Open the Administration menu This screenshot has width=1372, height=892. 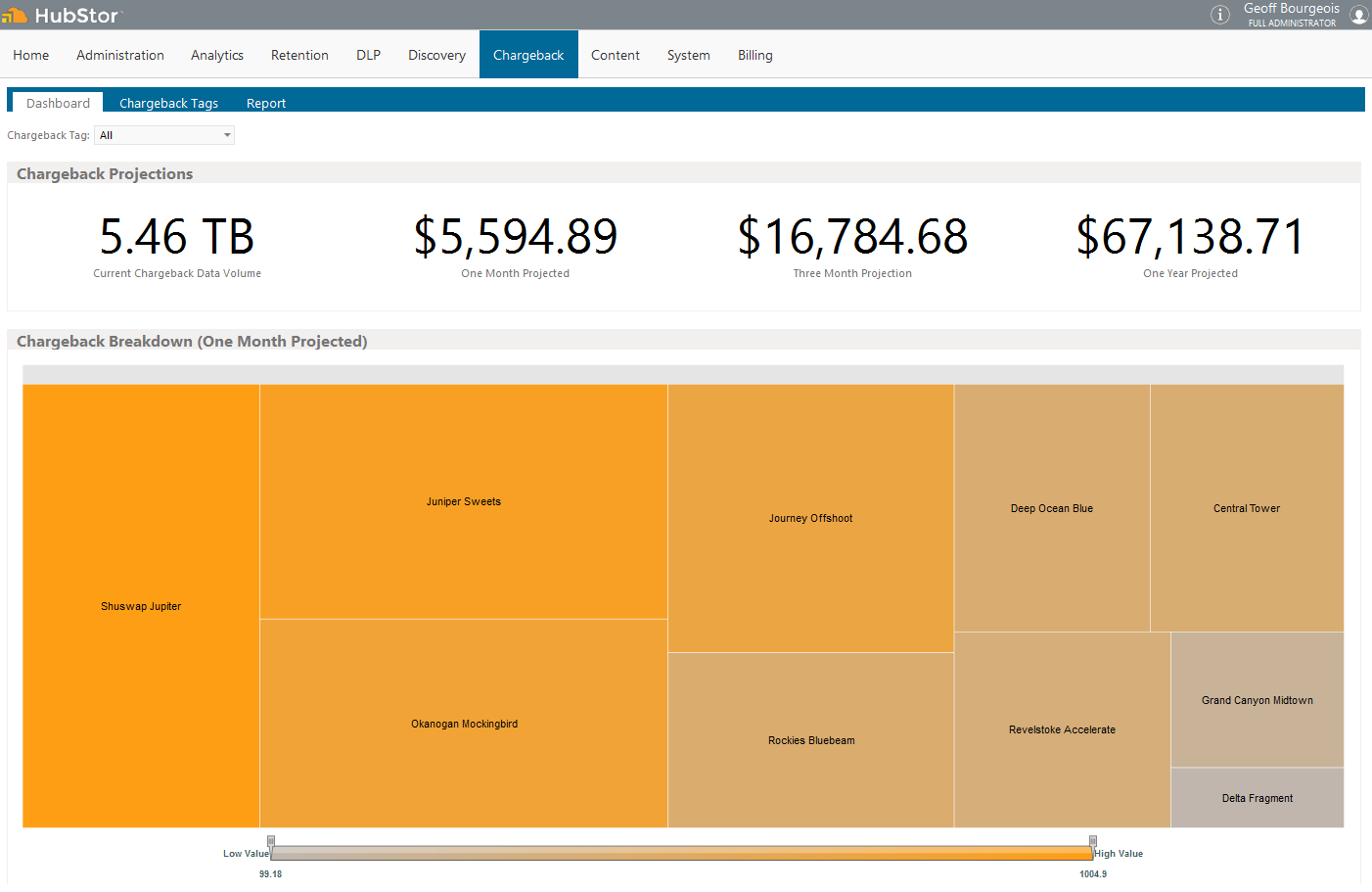pos(120,55)
